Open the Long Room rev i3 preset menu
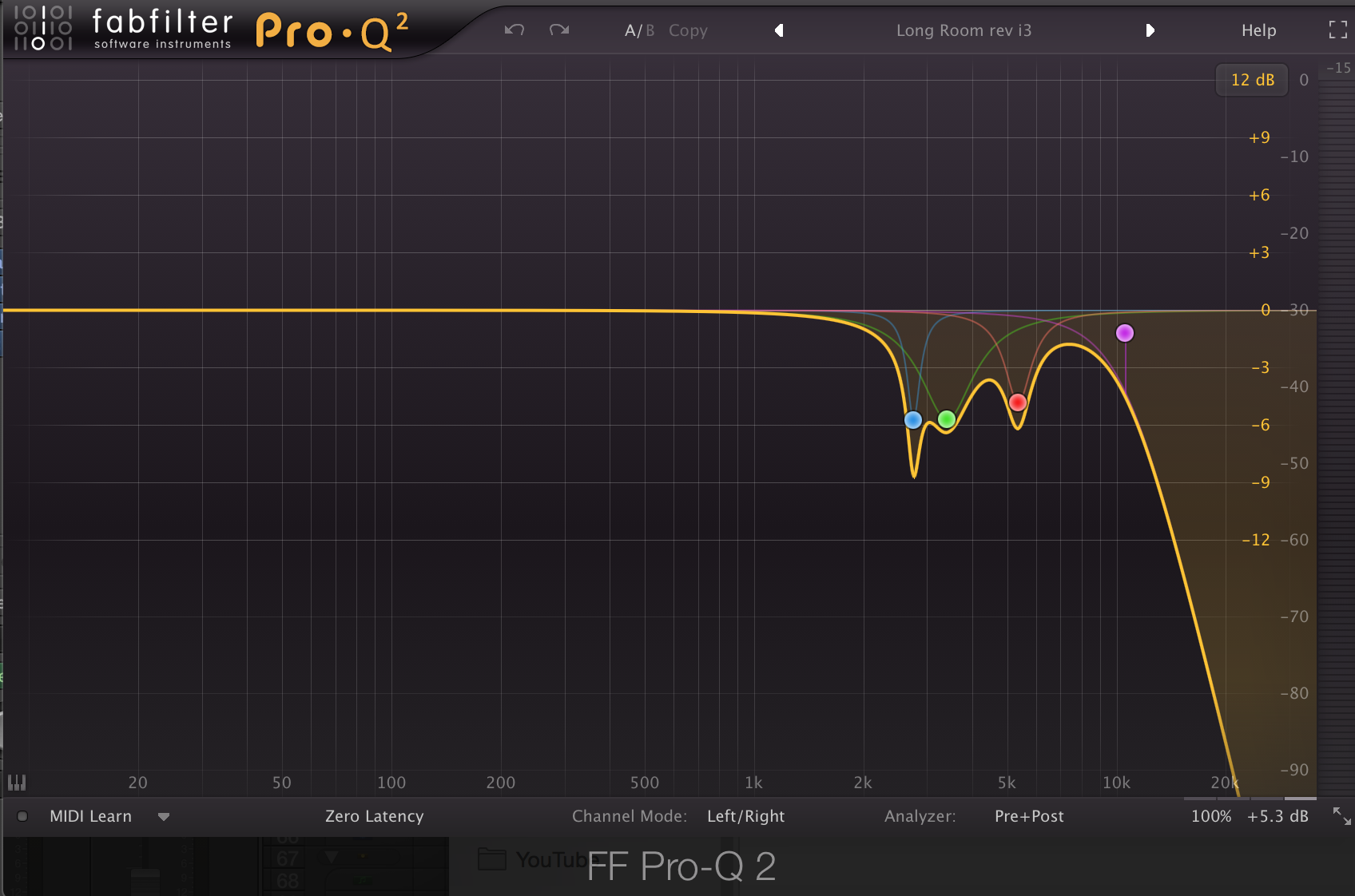The height and width of the screenshot is (896, 1355). click(x=964, y=30)
